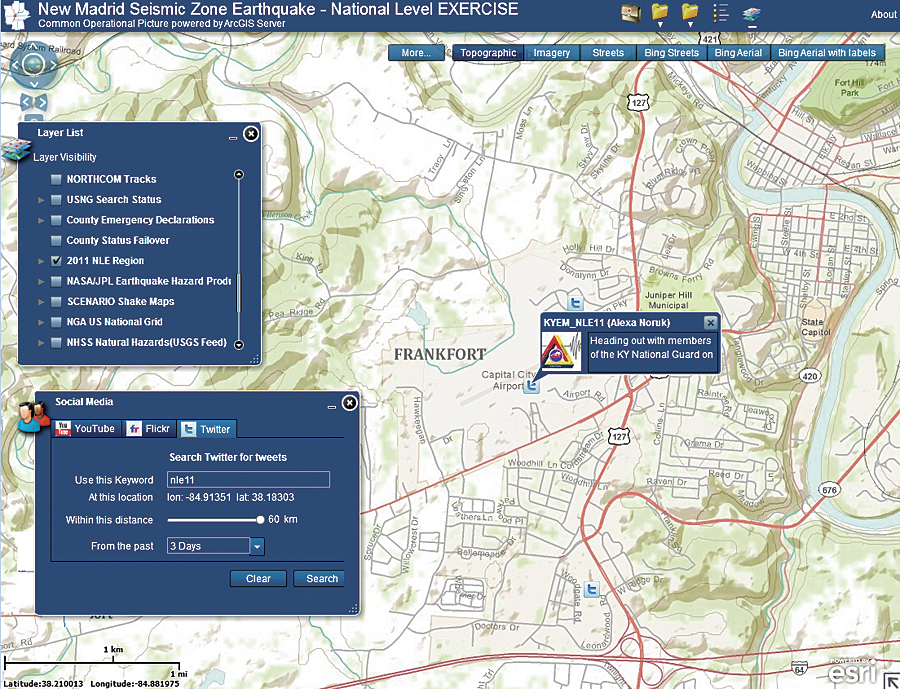Click the Esri logo
The width and height of the screenshot is (900, 689).
coord(853,670)
